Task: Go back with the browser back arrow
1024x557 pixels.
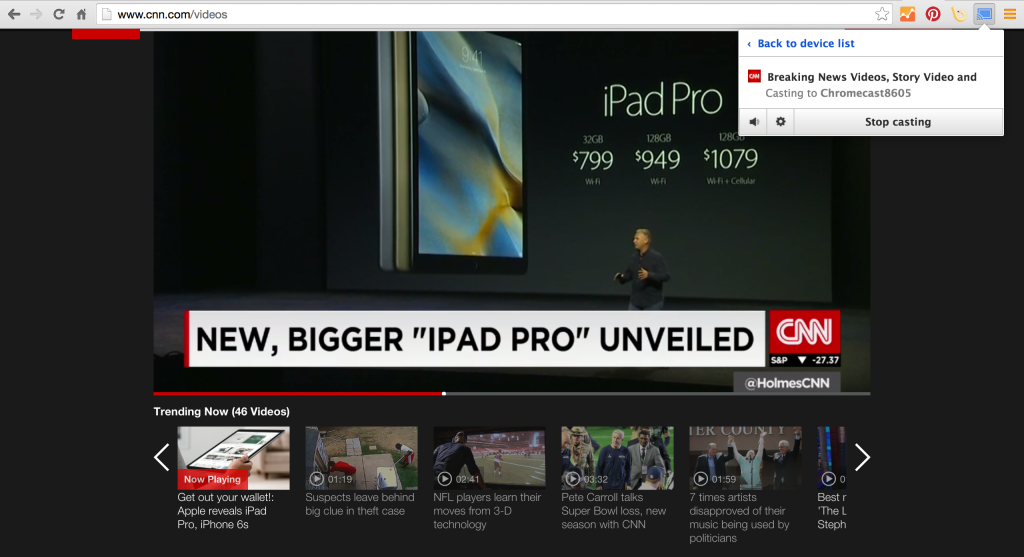Action: 14,14
